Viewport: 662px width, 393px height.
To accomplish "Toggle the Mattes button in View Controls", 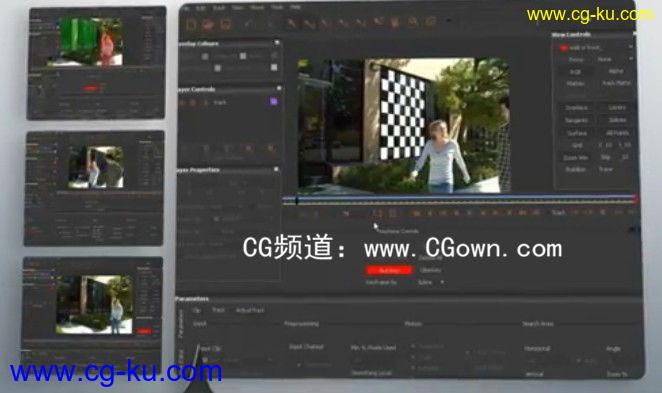I will (x=575, y=84).
